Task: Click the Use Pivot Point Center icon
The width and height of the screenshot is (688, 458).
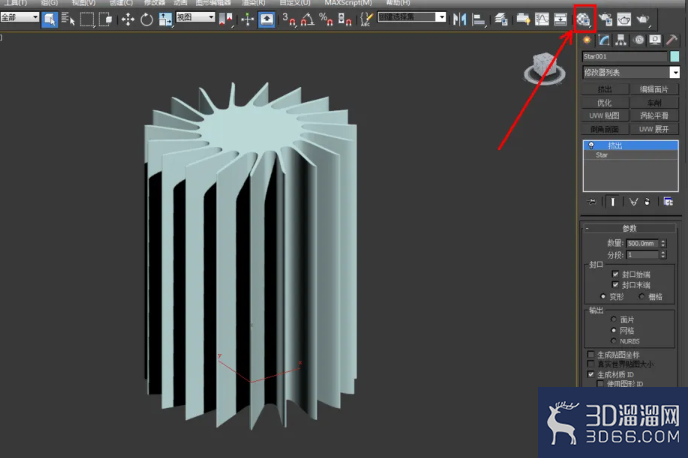Action: coord(226,19)
